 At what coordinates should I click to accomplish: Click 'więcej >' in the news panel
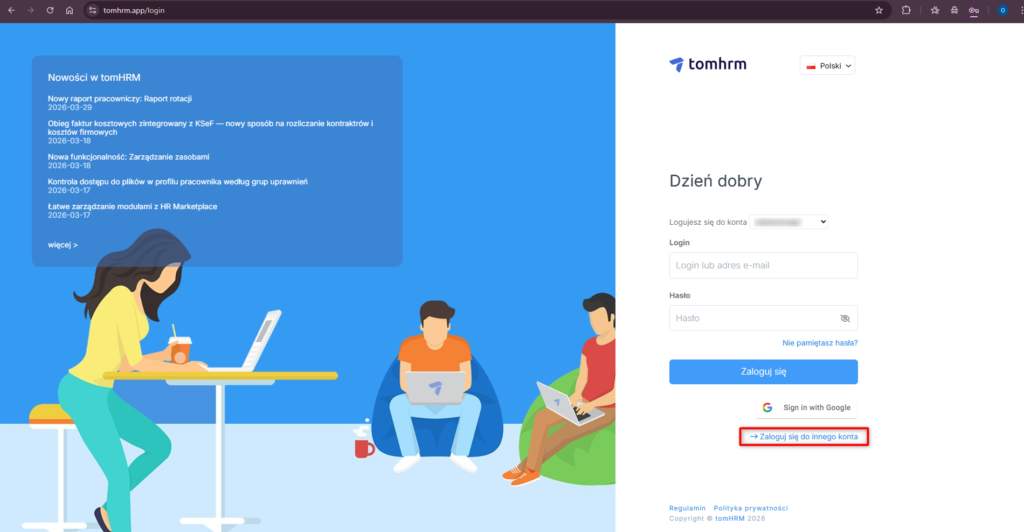tap(62, 244)
